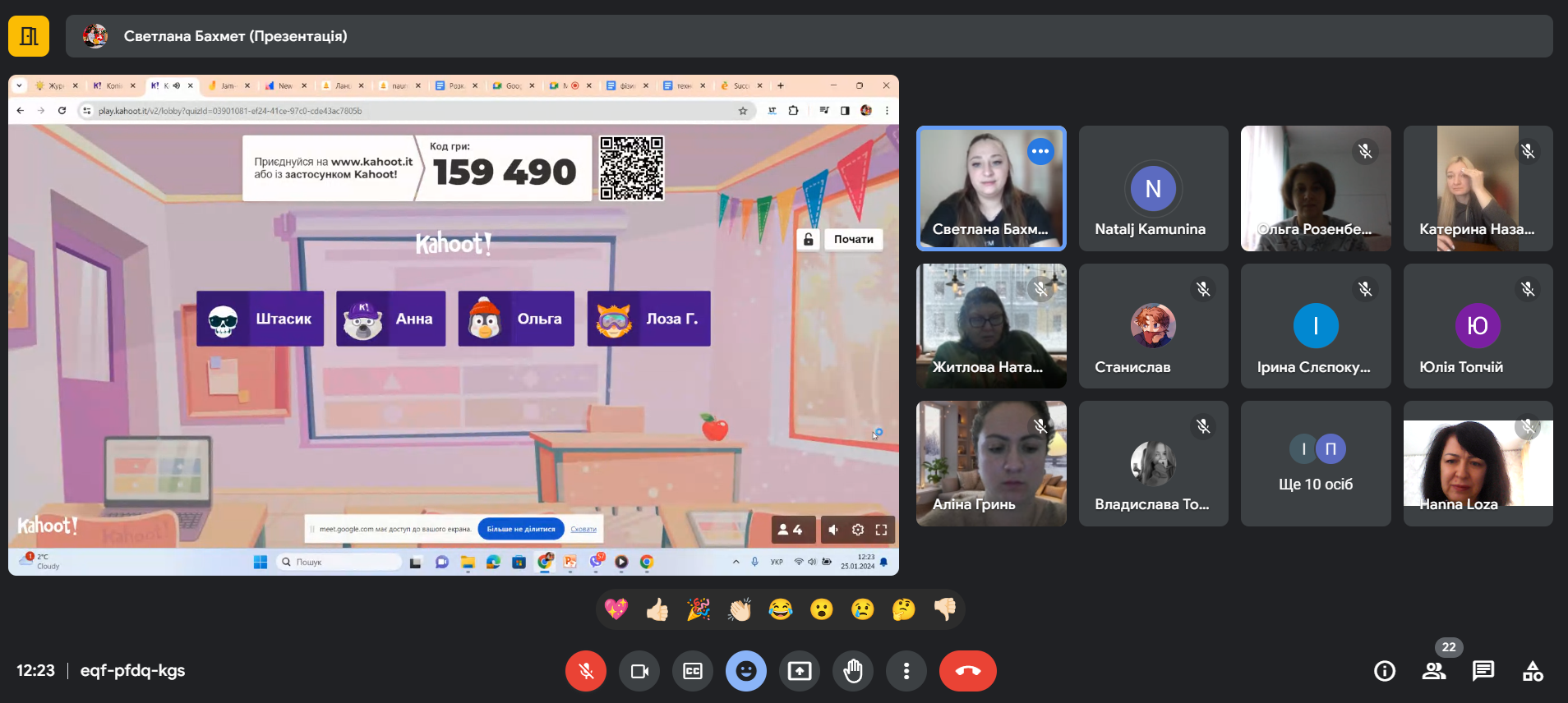The height and width of the screenshot is (703, 1568).
Task: Unmute the microphone in the call bar
Action: pyautogui.click(x=585, y=671)
